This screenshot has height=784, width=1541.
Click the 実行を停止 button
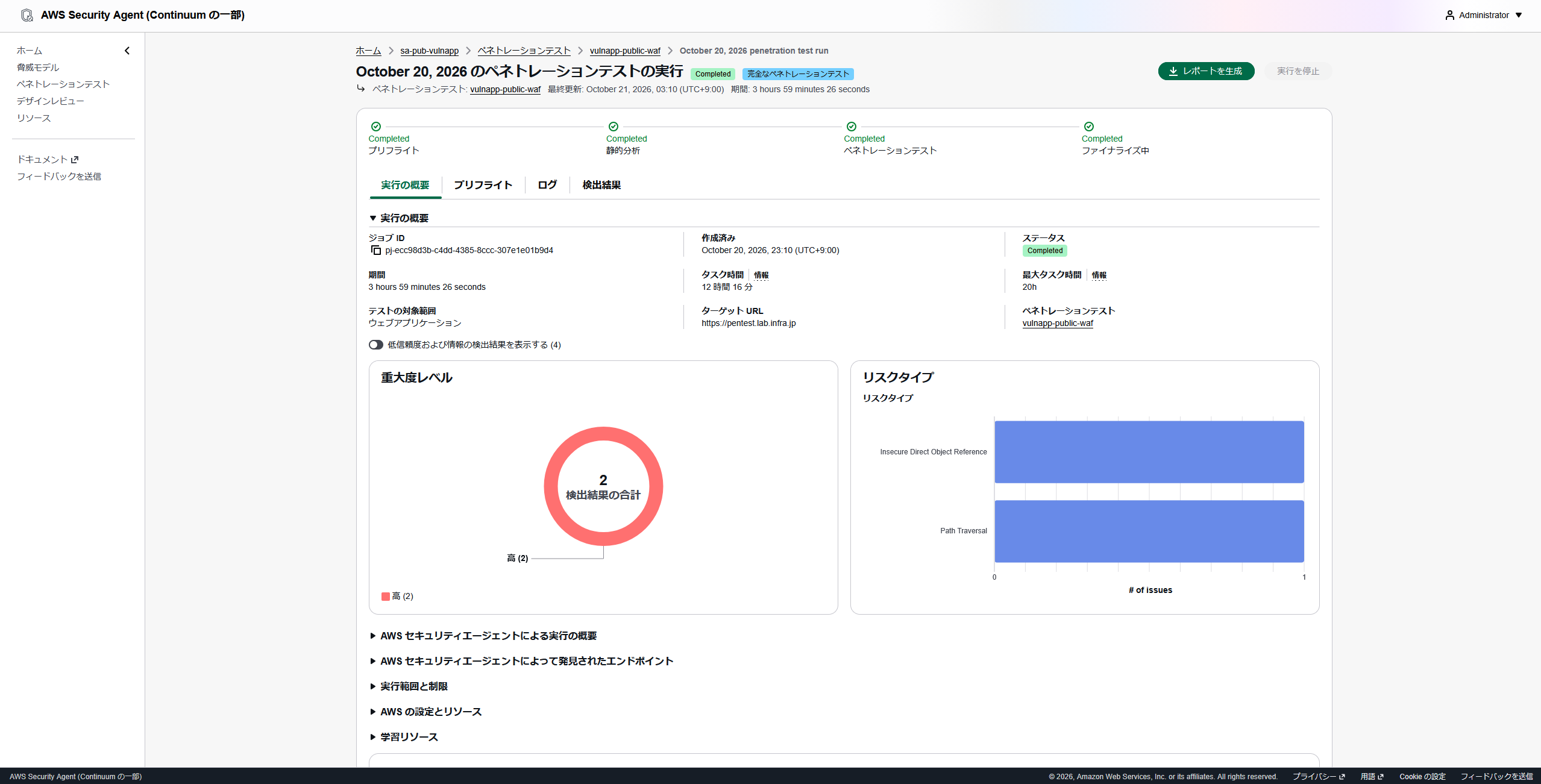[1298, 71]
